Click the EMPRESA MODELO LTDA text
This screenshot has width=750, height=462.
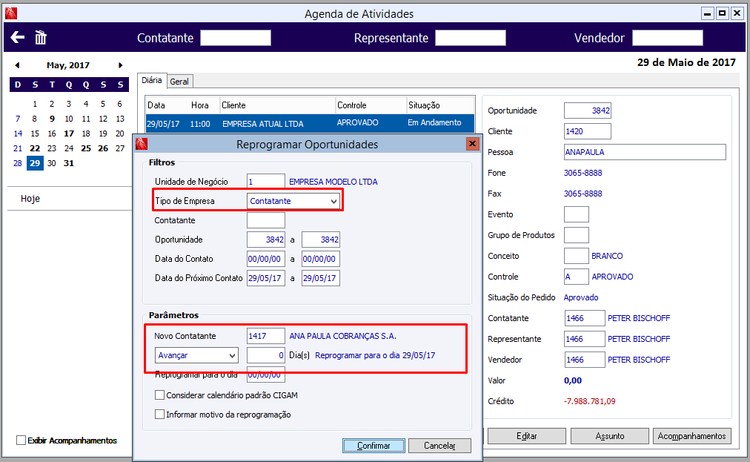[333, 182]
